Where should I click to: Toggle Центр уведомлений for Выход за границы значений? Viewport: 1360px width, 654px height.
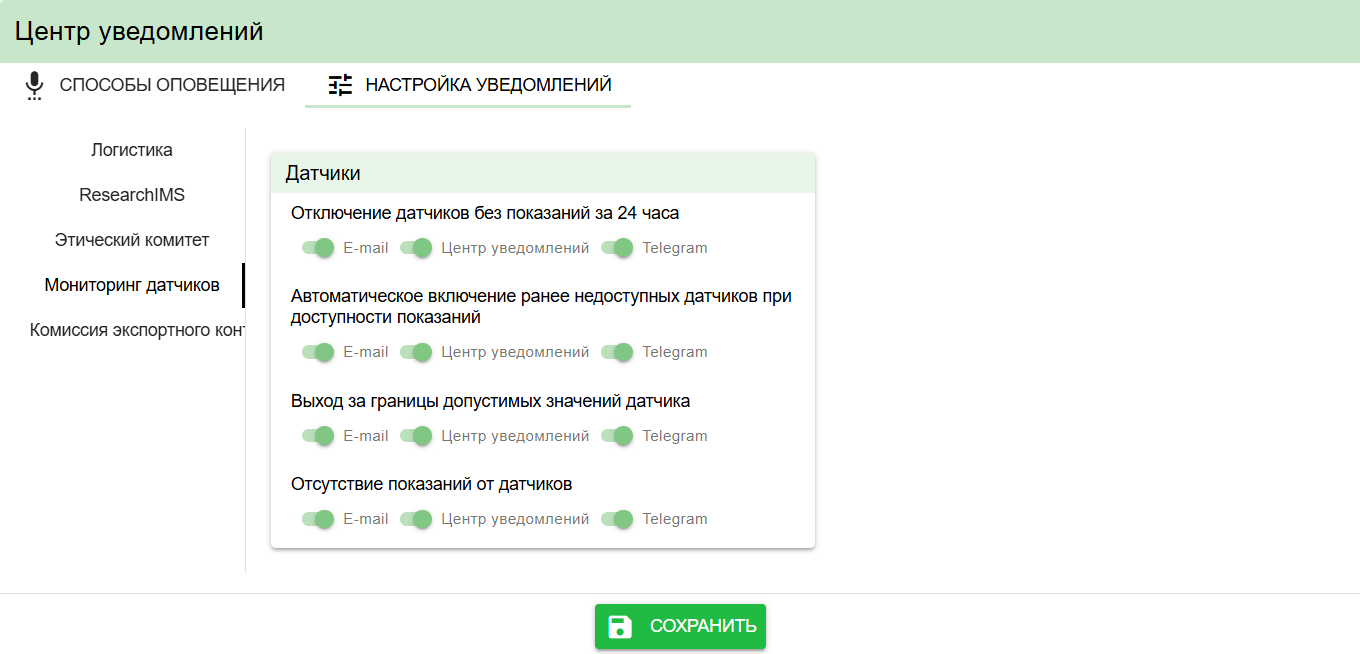[x=416, y=436]
